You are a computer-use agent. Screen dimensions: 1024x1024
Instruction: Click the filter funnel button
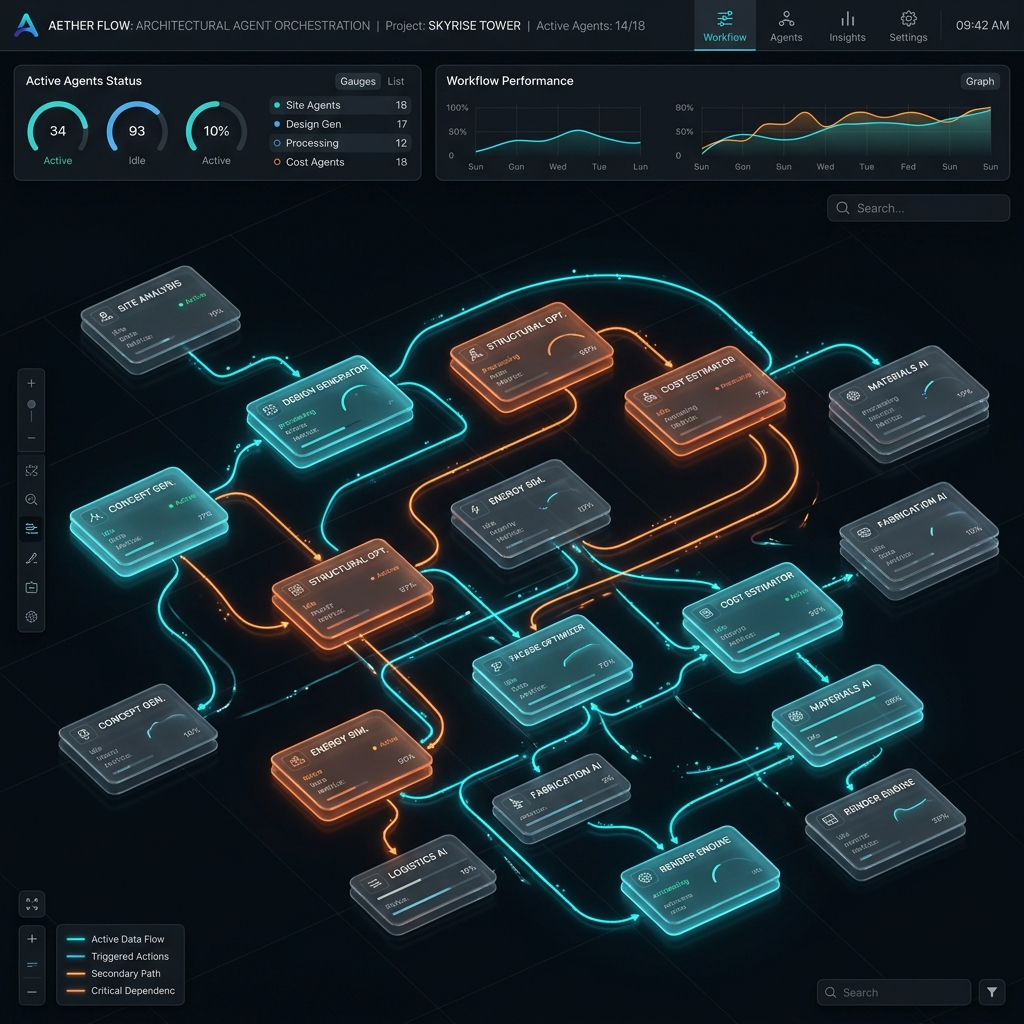coord(992,992)
